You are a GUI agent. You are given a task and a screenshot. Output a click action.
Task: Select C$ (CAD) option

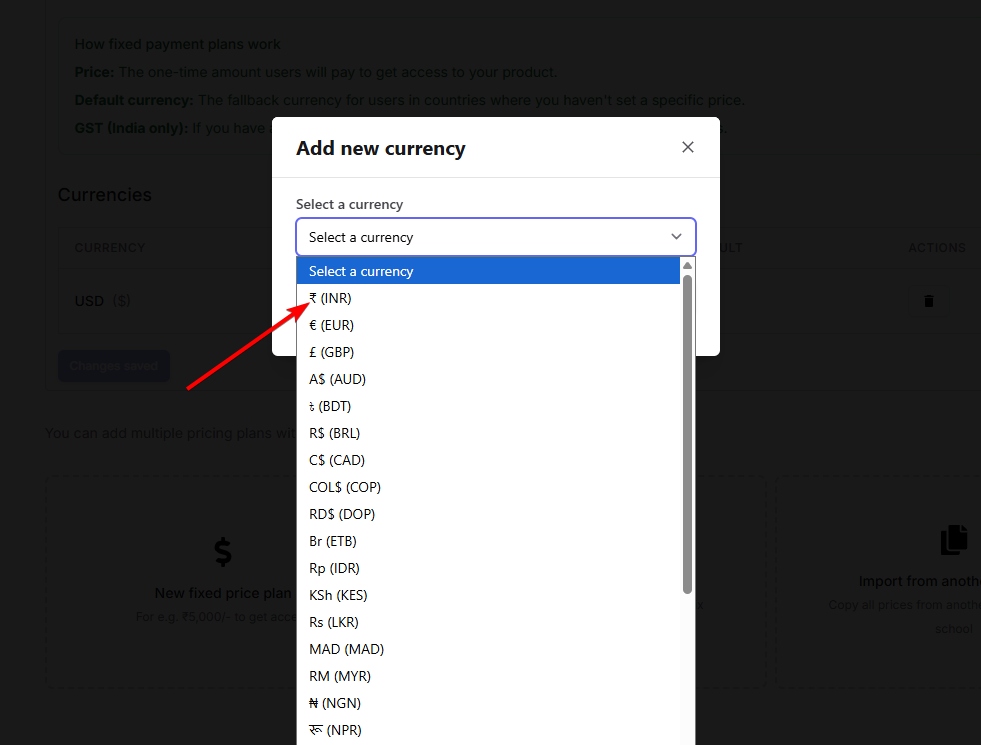337,460
